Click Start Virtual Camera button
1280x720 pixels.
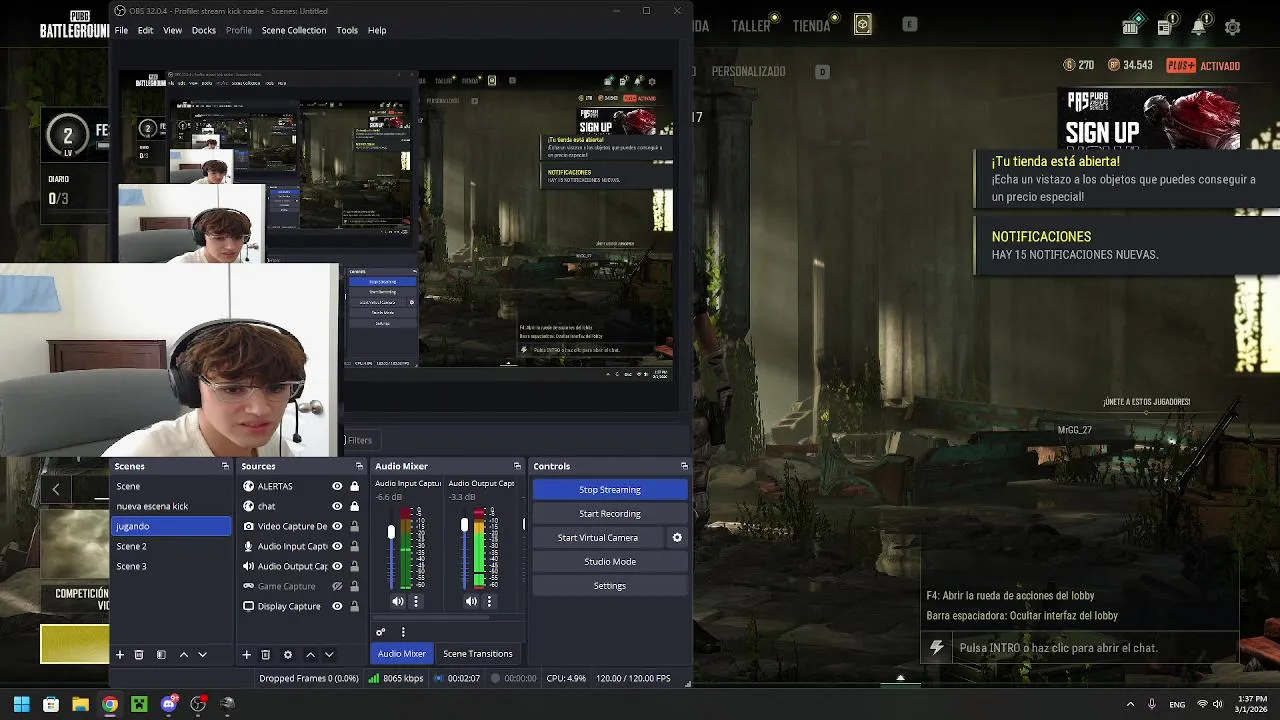click(598, 538)
